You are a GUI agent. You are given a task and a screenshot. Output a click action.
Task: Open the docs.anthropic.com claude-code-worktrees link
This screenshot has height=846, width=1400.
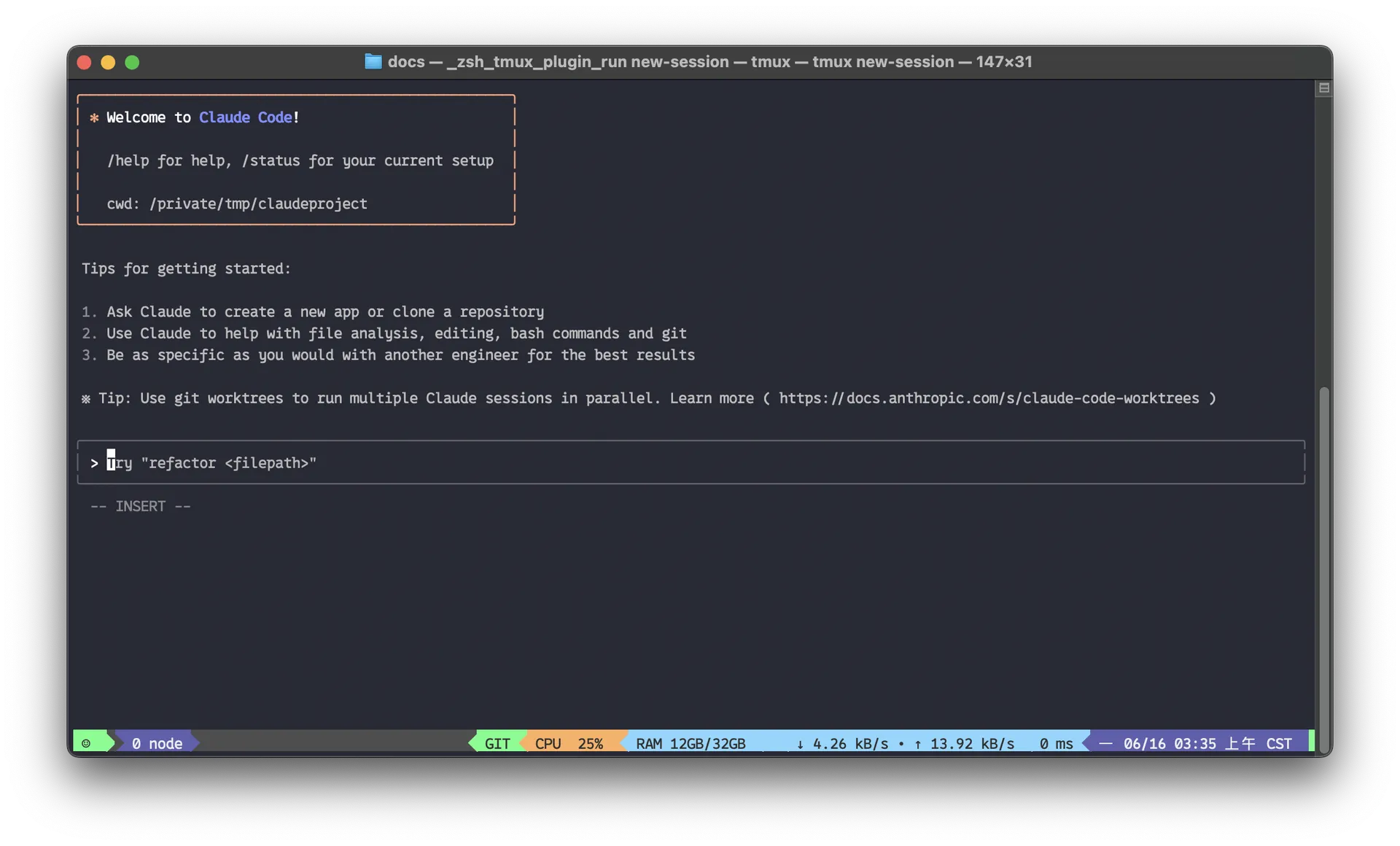[989, 398]
